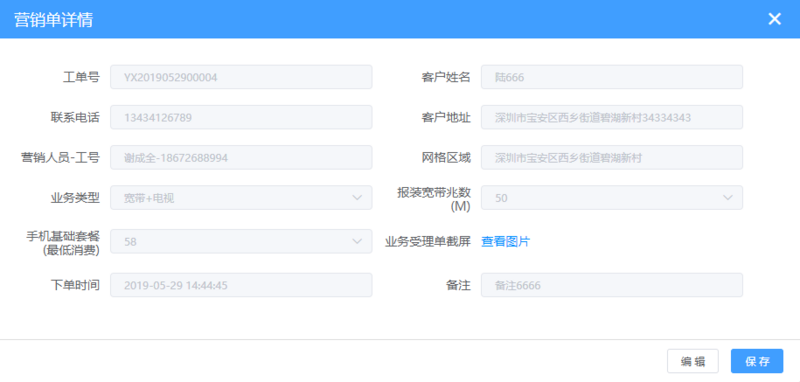Viewport: 800px width, 382px height.
Task: Click into the 客户地址 input field
Action: point(612,117)
